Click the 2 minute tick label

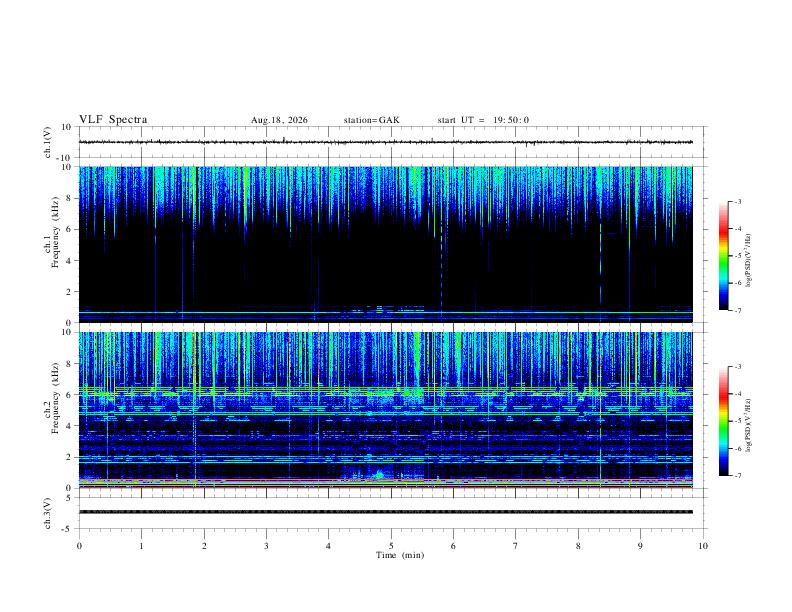pyautogui.click(x=204, y=546)
